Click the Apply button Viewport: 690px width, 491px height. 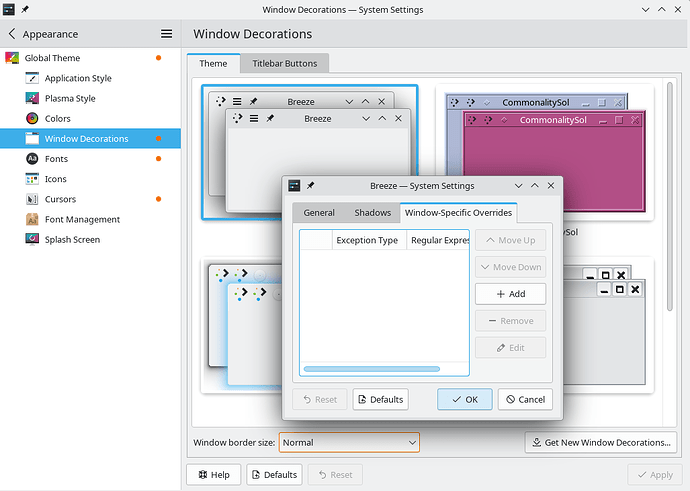click(x=655, y=475)
